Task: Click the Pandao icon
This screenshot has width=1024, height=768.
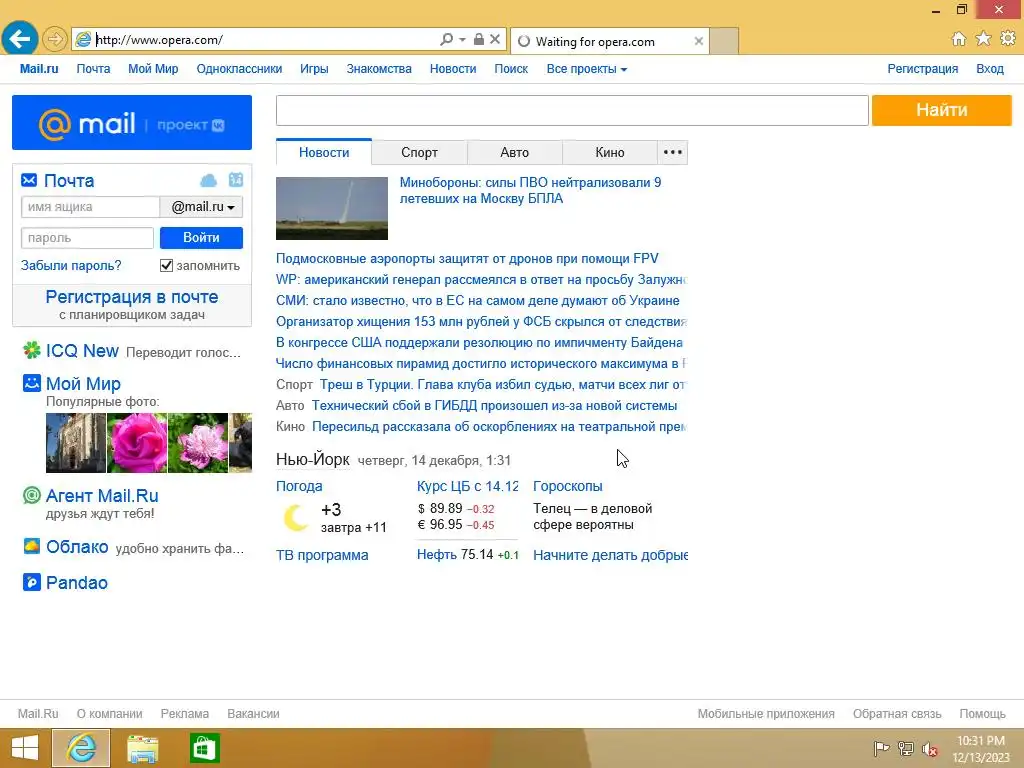Action: [31, 582]
